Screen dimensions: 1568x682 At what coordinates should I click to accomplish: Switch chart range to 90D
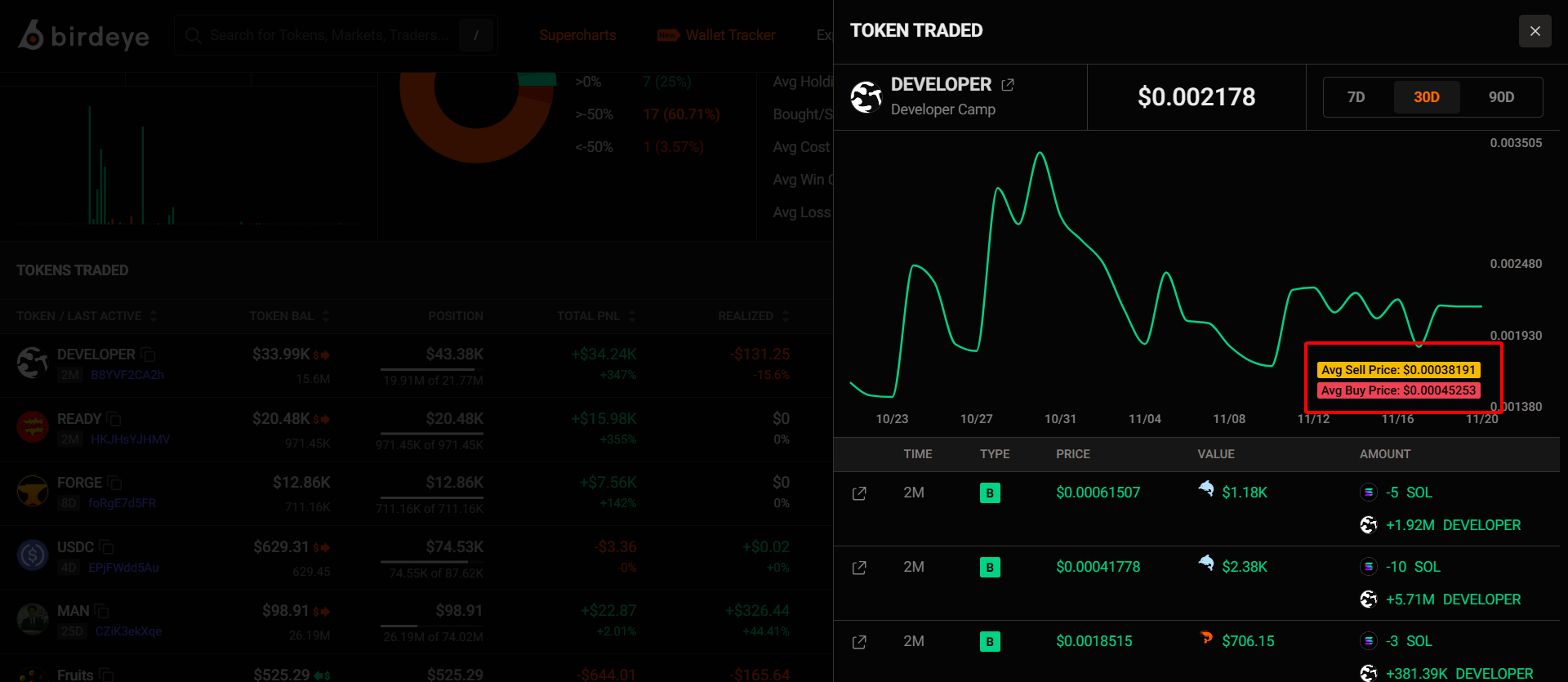tap(1501, 97)
